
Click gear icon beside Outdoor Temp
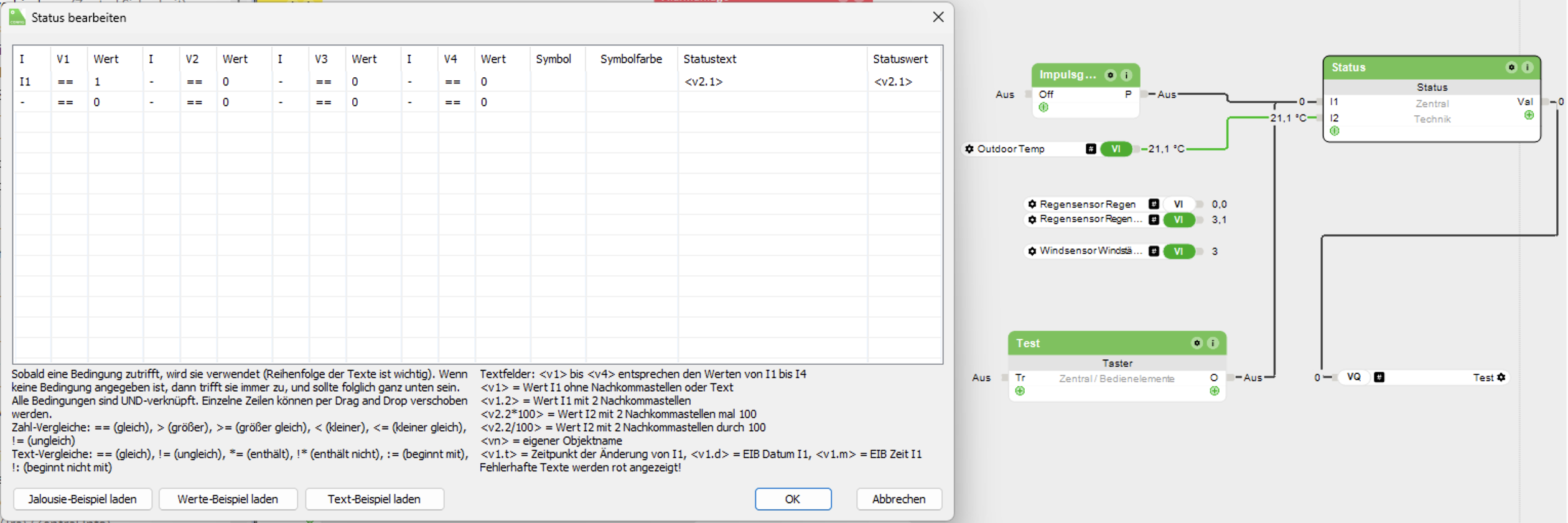tap(969, 149)
